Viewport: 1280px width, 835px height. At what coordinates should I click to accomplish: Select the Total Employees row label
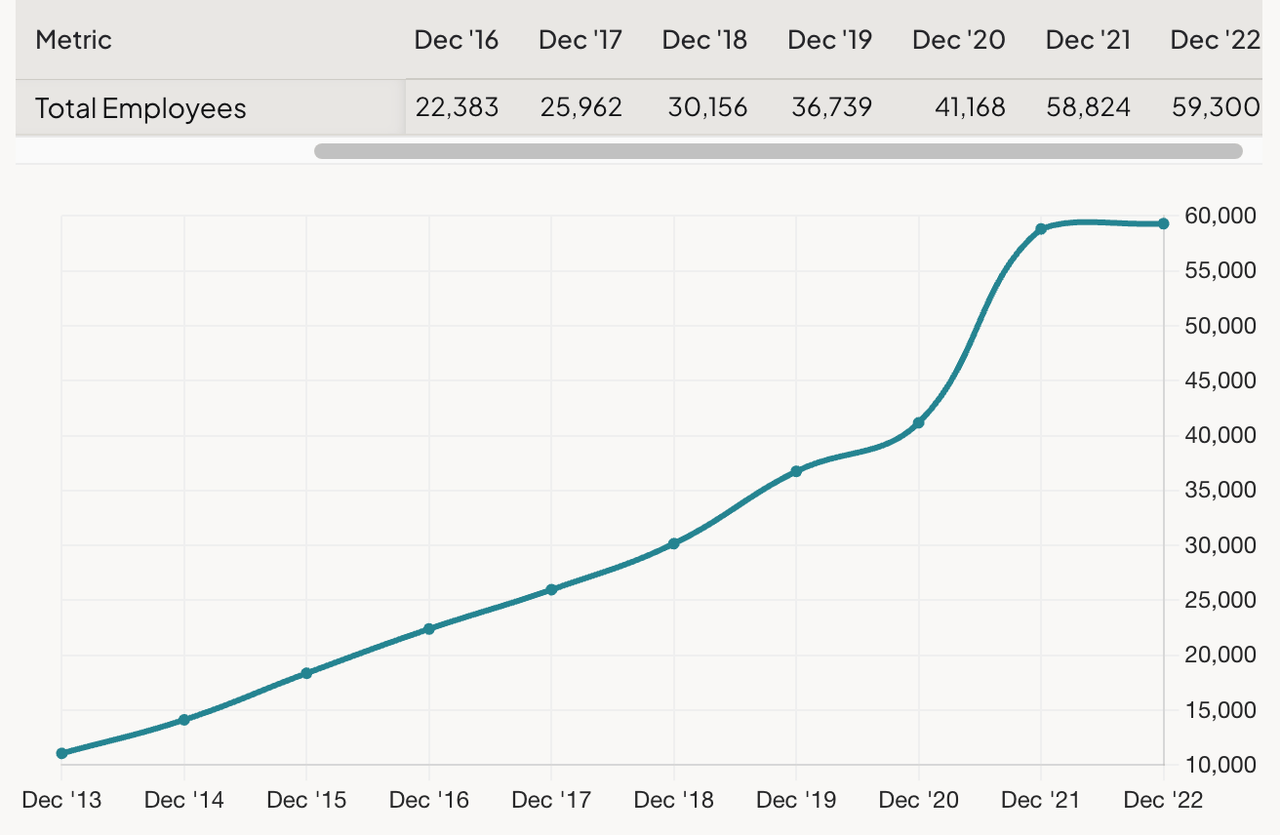141,108
